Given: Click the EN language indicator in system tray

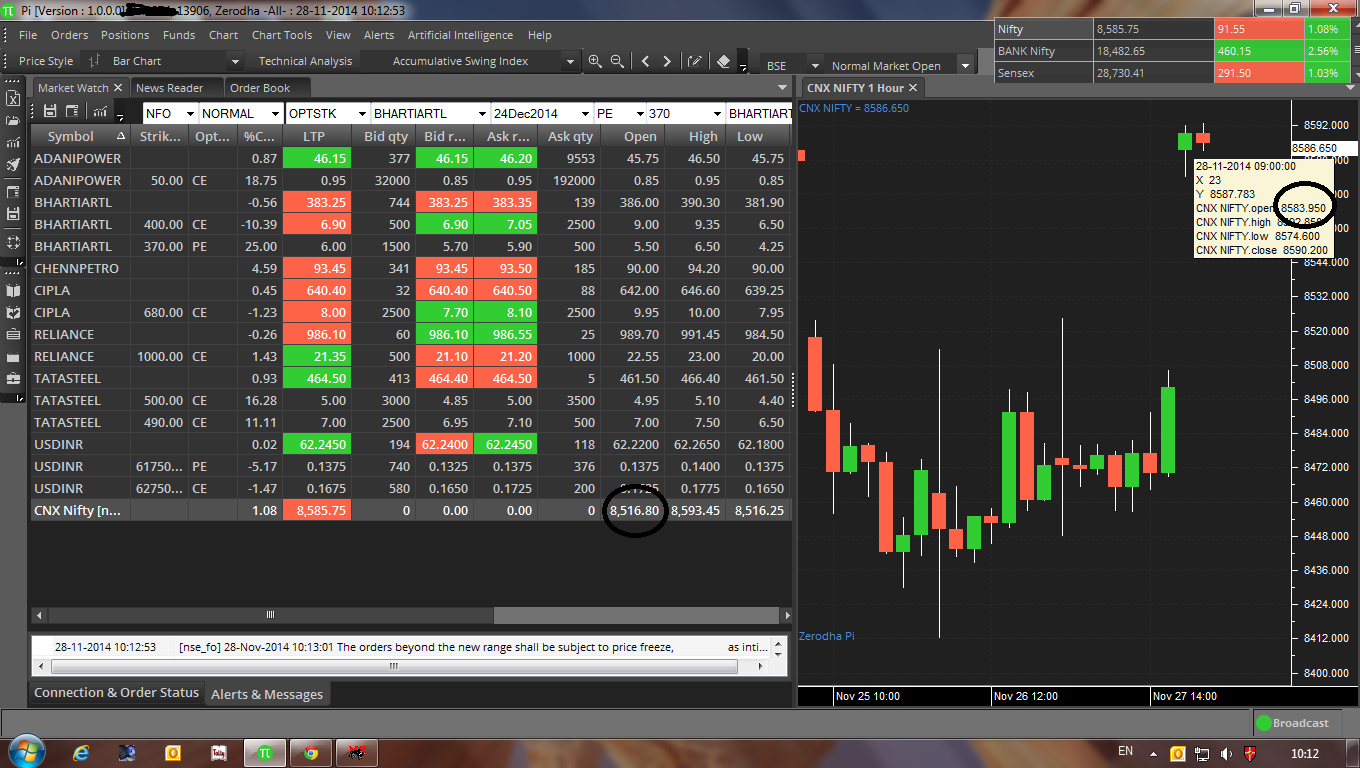Looking at the screenshot, I should (1125, 751).
